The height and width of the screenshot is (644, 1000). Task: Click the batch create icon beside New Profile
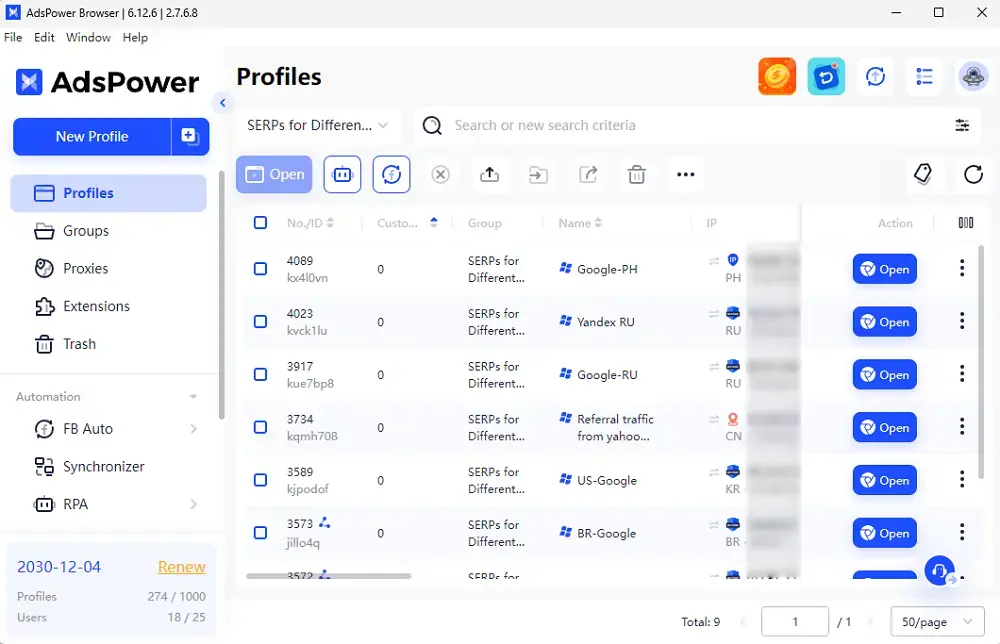click(190, 136)
